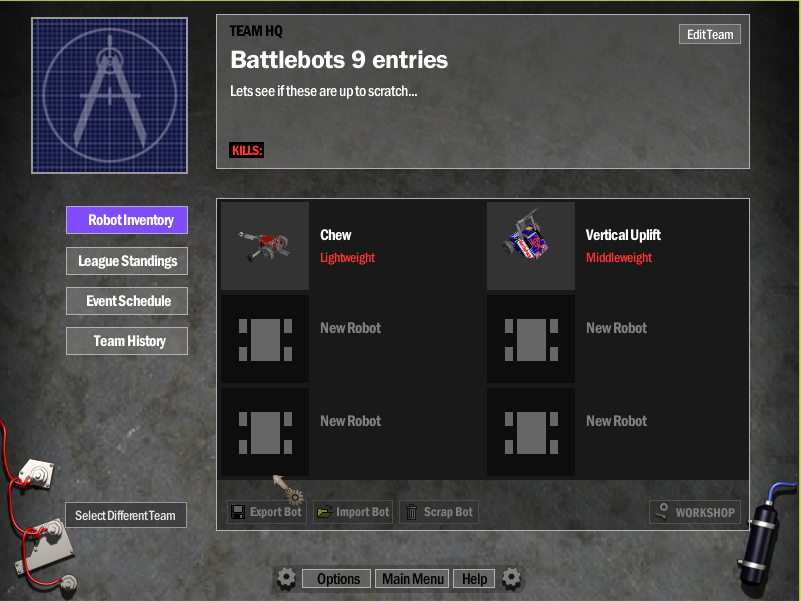This screenshot has width=801, height=601.
Task: Select the Vertical Uplift robot thumbnail
Action: click(531, 246)
